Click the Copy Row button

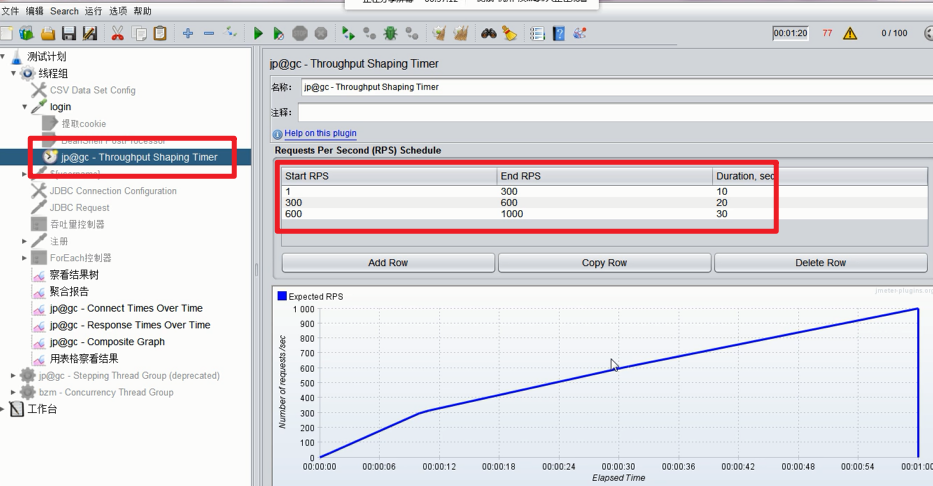pyautogui.click(x=605, y=263)
